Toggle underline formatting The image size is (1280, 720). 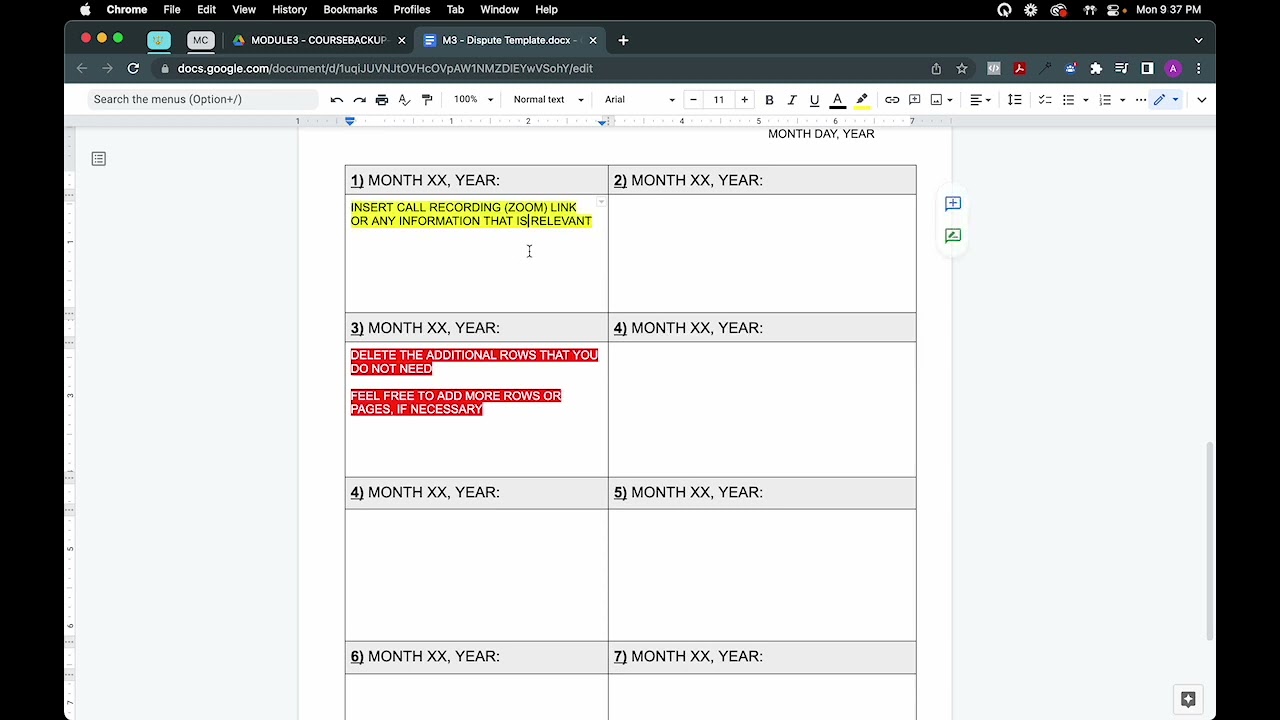(814, 99)
